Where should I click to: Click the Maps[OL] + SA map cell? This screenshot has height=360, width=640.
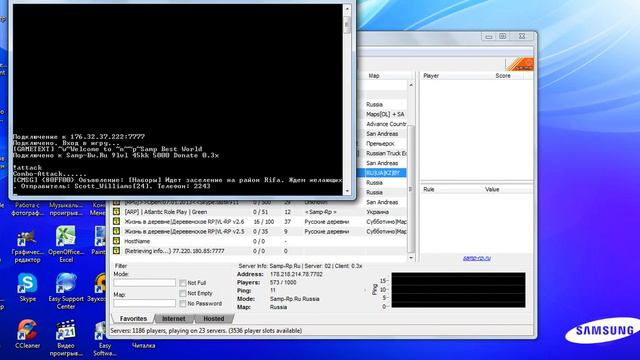(385, 114)
